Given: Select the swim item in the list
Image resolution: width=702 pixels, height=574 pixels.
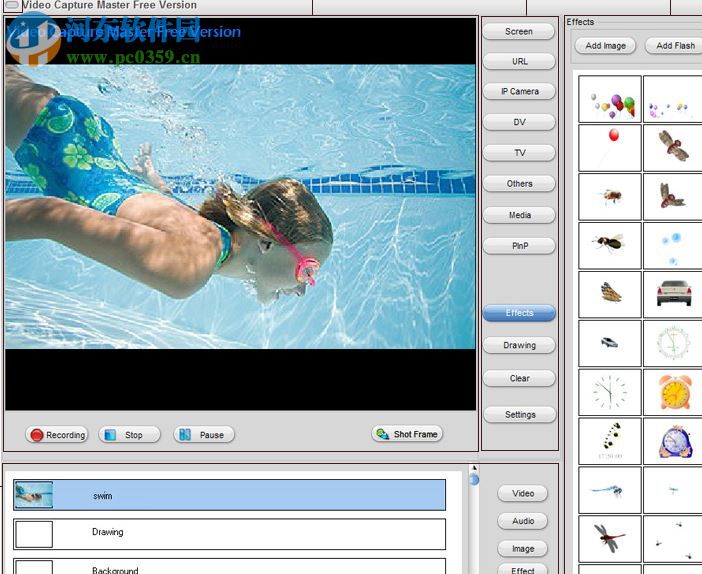Looking at the screenshot, I should pos(230,495).
